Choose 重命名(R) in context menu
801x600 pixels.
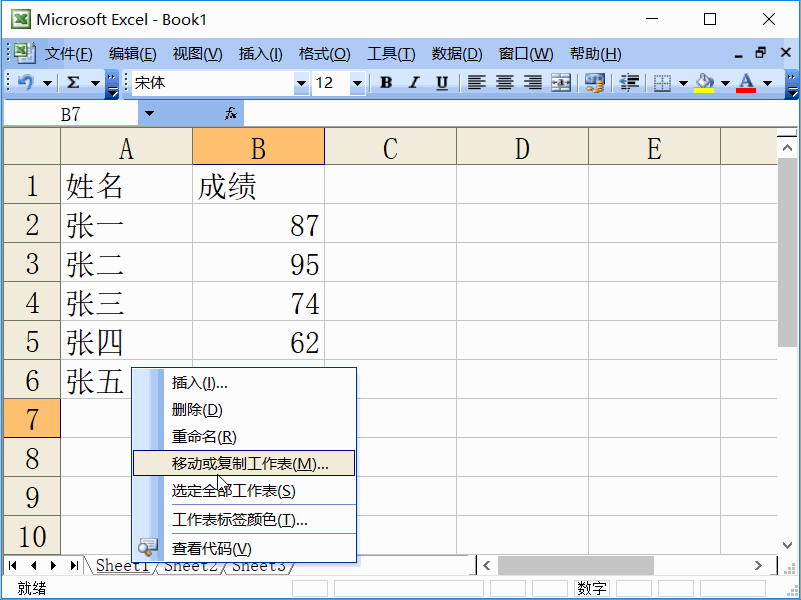pos(244,437)
